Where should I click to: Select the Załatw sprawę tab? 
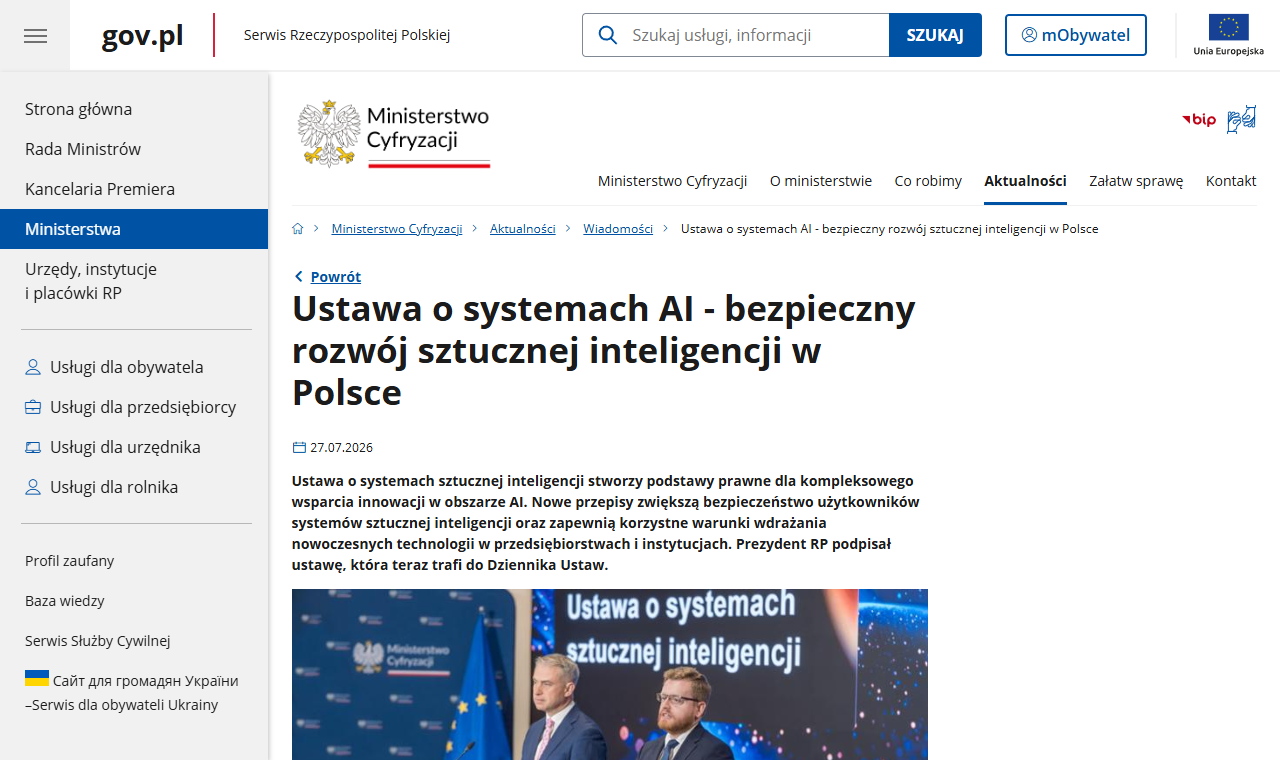pos(1136,181)
